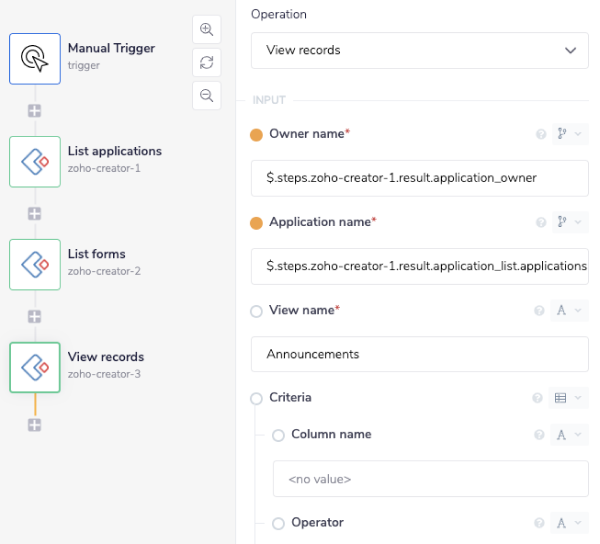
Task: Click the zoom out magnifier icon
Action: point(207,95)
